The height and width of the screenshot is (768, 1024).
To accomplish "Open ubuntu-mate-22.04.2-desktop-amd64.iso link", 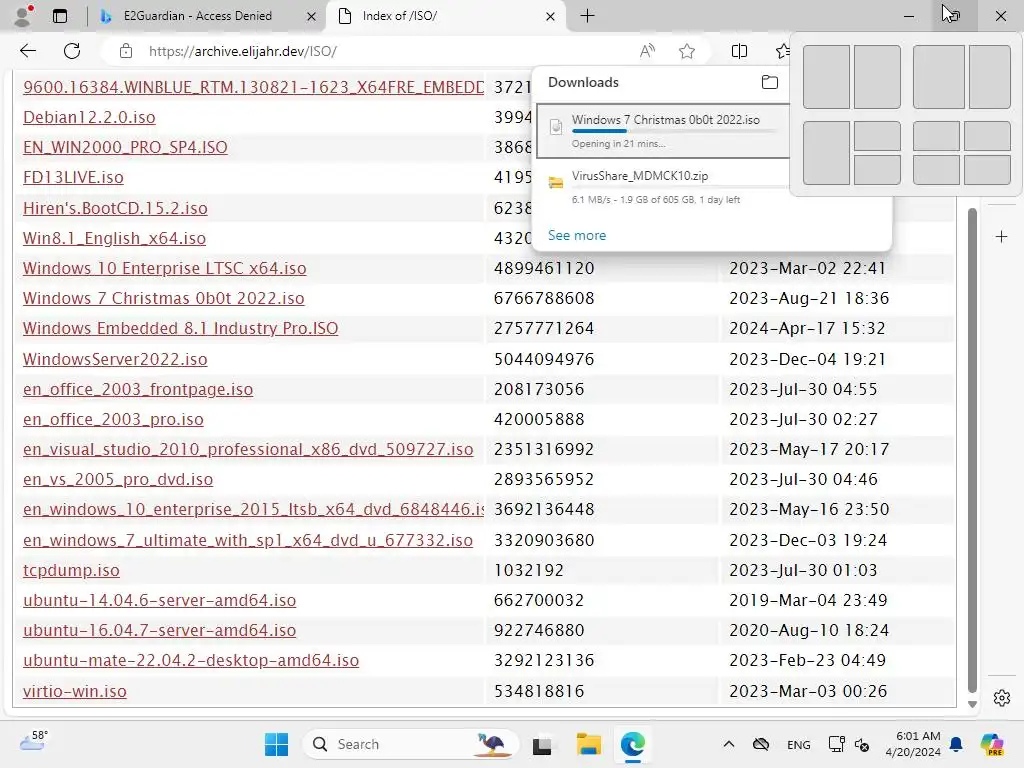I will pyautogui.click(x=191, y=660).
